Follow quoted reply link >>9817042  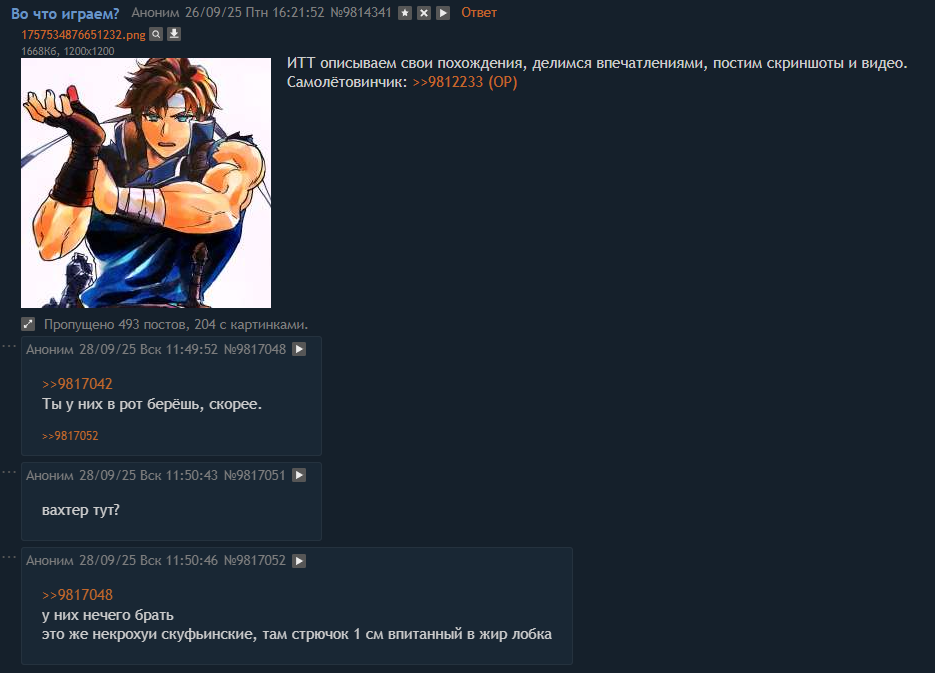[x=78, y=384]
